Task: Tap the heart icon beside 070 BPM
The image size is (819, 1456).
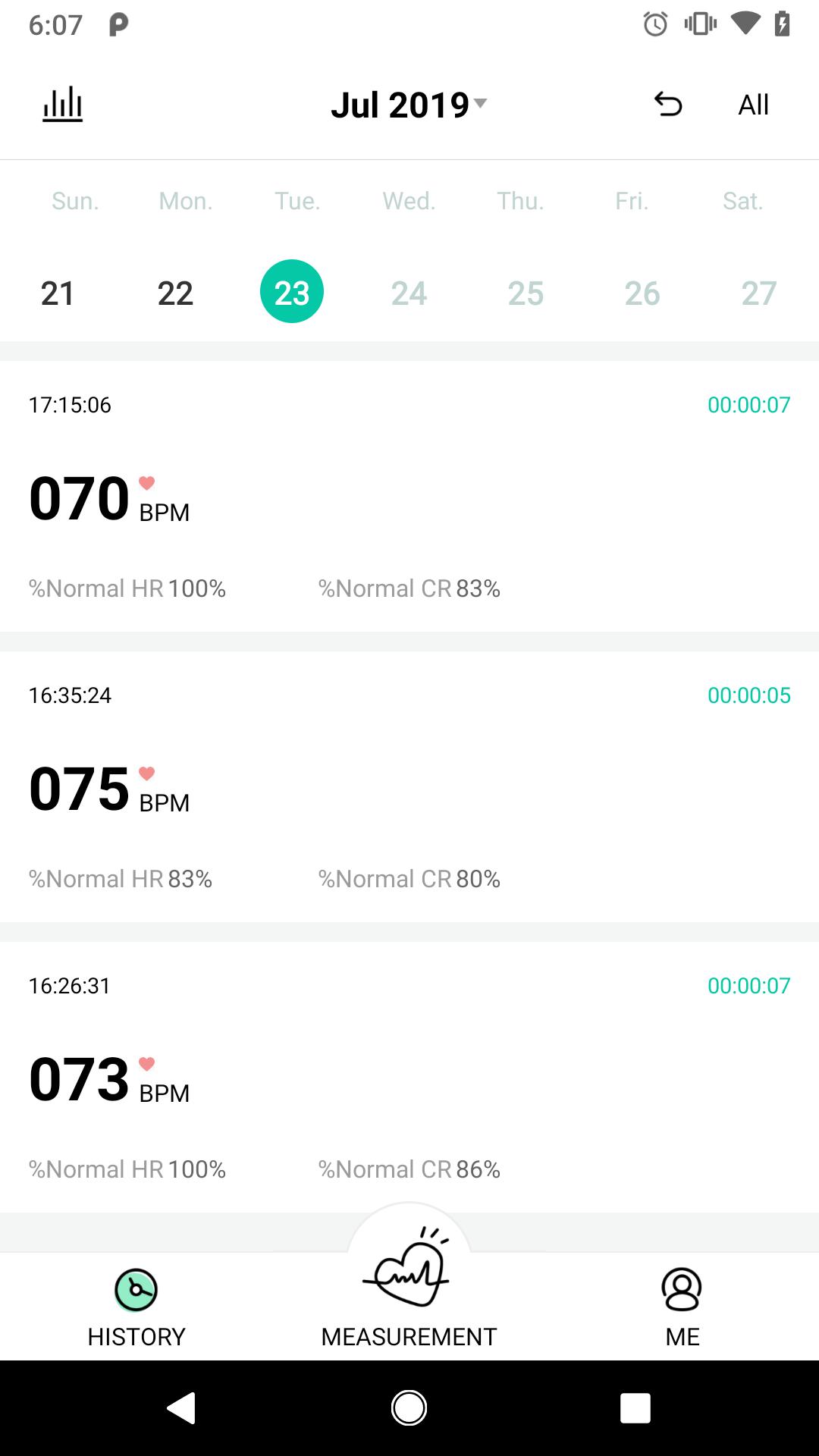Action: [x=147, y=483]
